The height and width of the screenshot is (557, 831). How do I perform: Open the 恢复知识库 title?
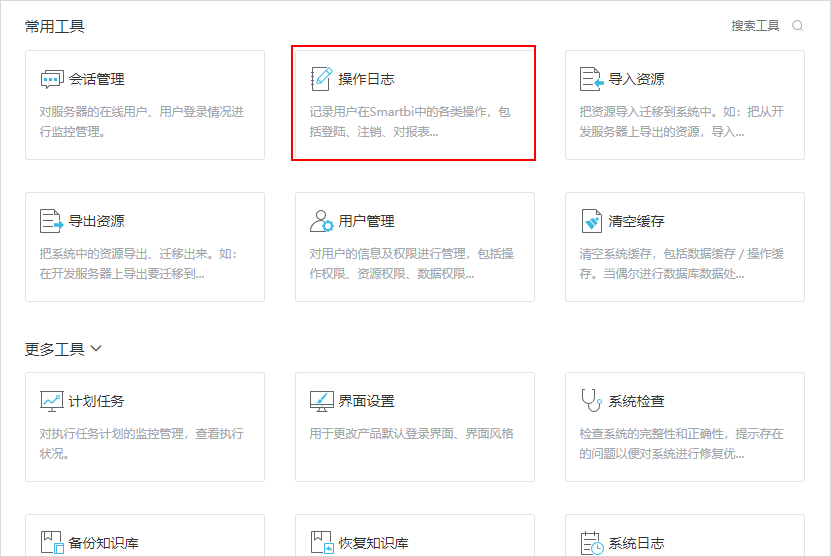tap(374, 543)
